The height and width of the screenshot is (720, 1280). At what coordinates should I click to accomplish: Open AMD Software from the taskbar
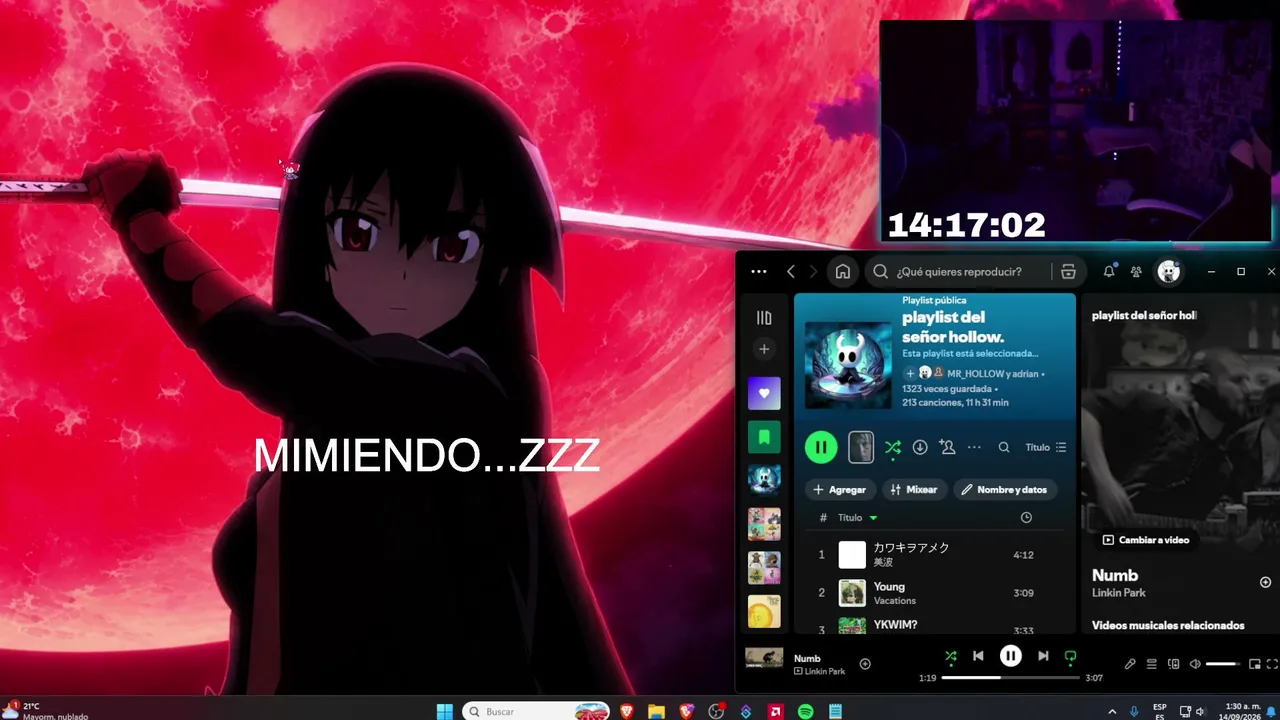(775, 711)
